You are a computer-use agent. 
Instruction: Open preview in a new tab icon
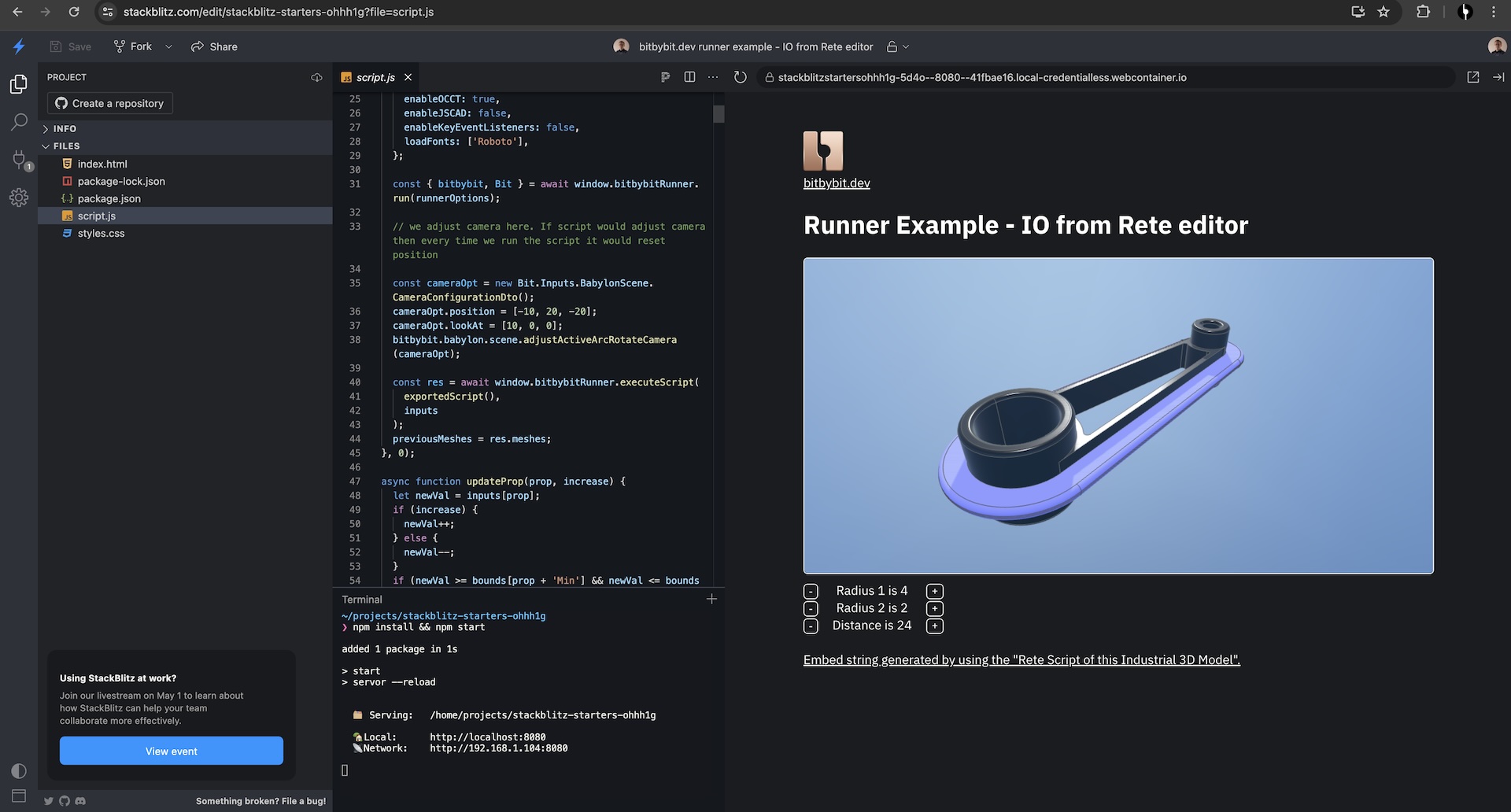(1473, 77)
